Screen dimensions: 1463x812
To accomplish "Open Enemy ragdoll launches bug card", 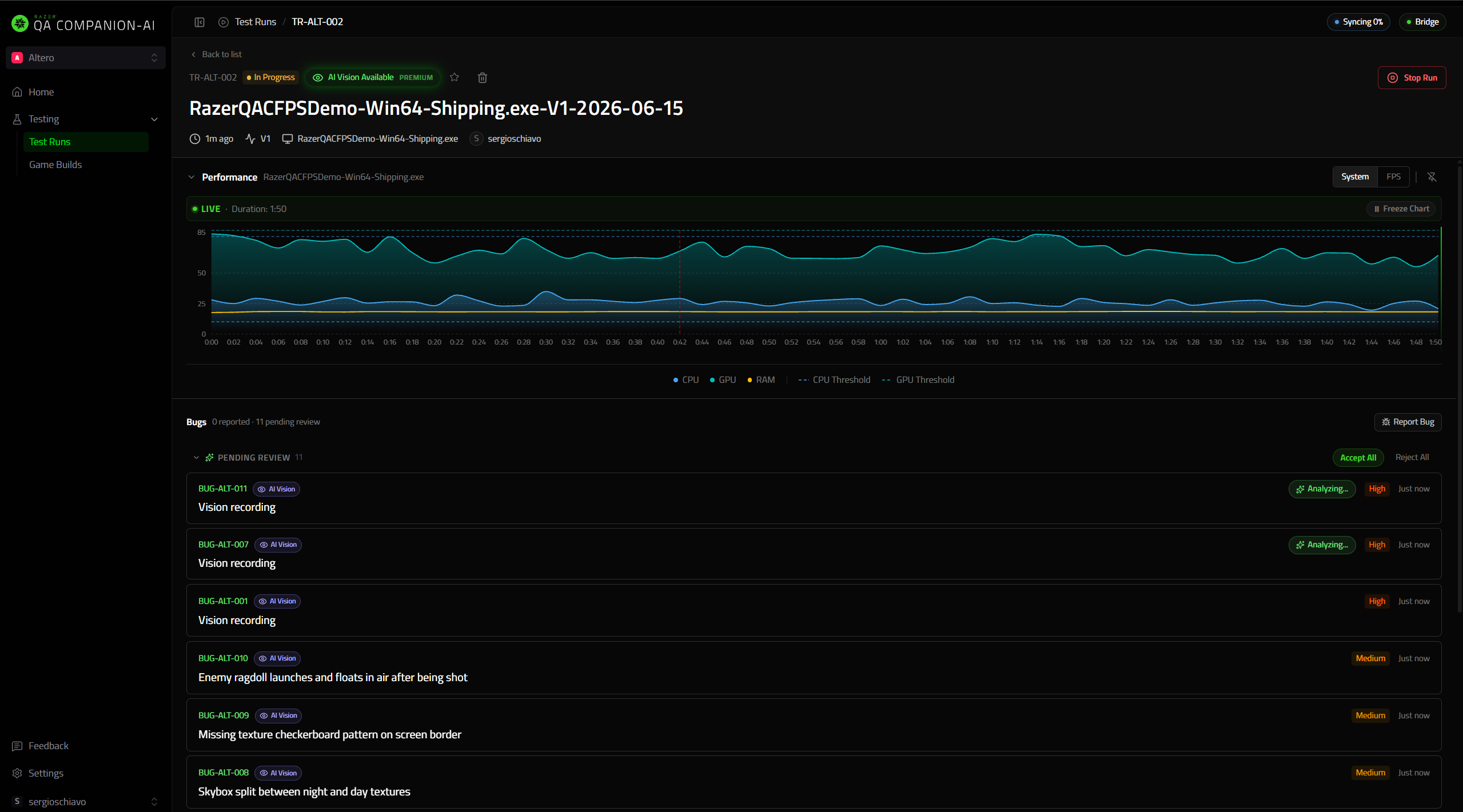I will coord(814,667).
